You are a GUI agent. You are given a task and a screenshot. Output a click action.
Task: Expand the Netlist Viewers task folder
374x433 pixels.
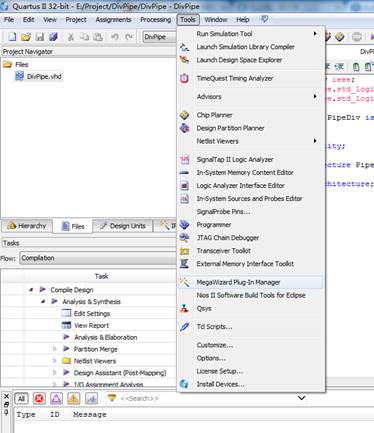click(55, 361)
